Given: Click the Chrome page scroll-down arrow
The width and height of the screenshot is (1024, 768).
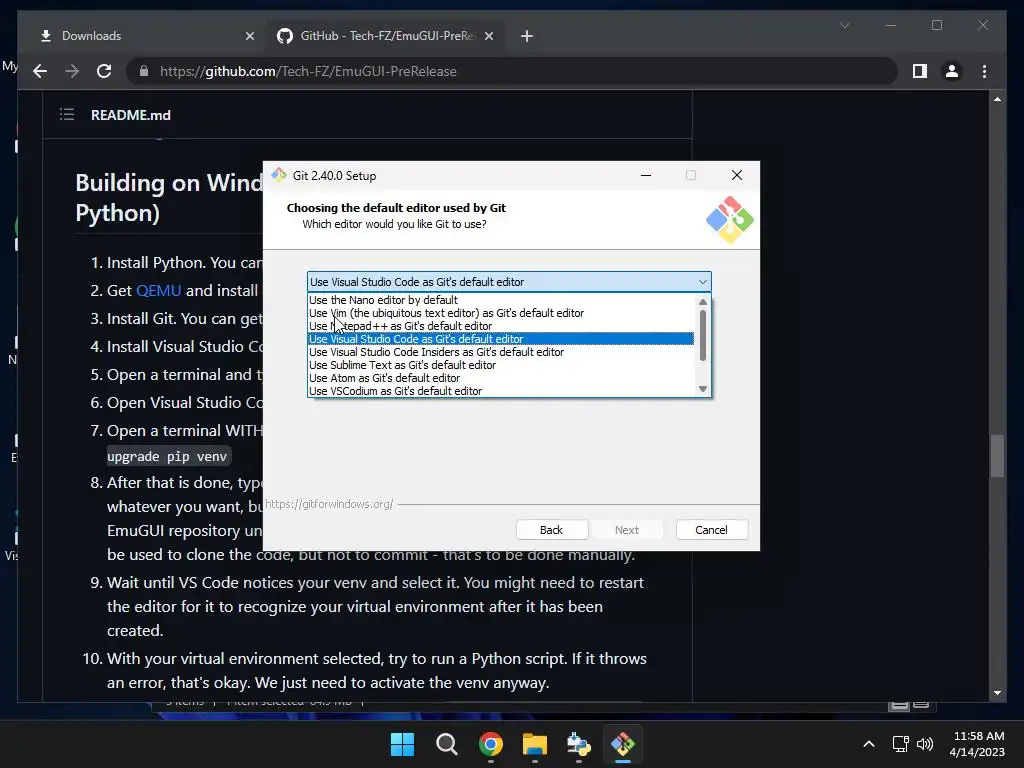Looking at the screenshot, I should [997, 693].
